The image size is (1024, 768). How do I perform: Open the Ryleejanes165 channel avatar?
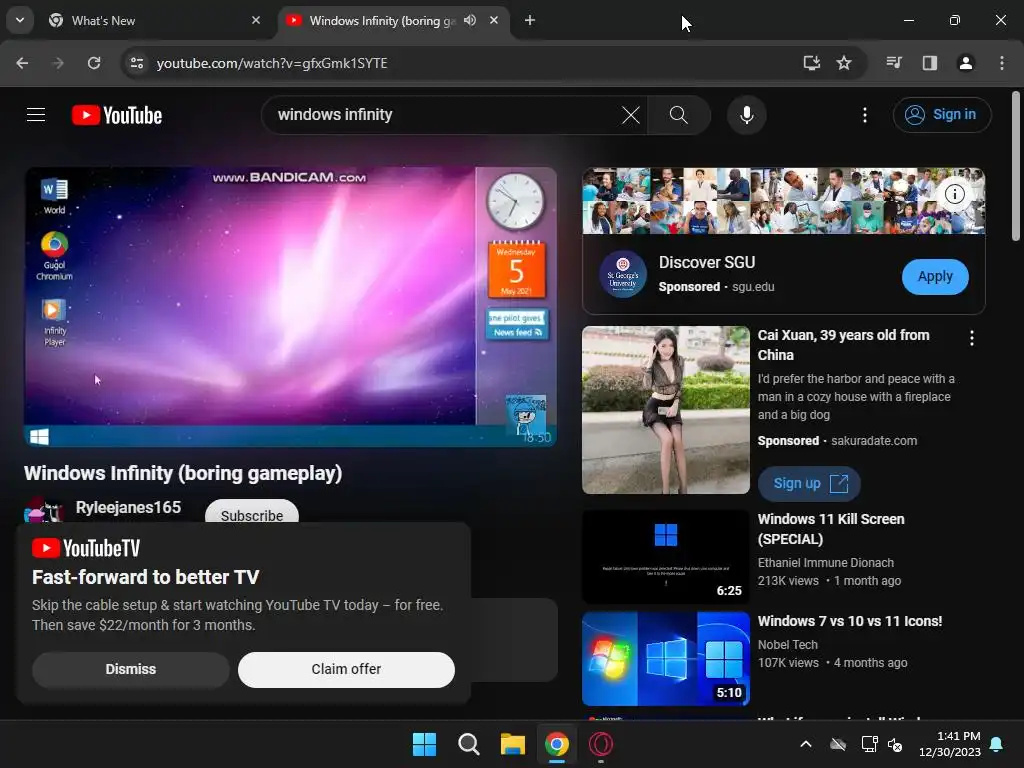44,509
